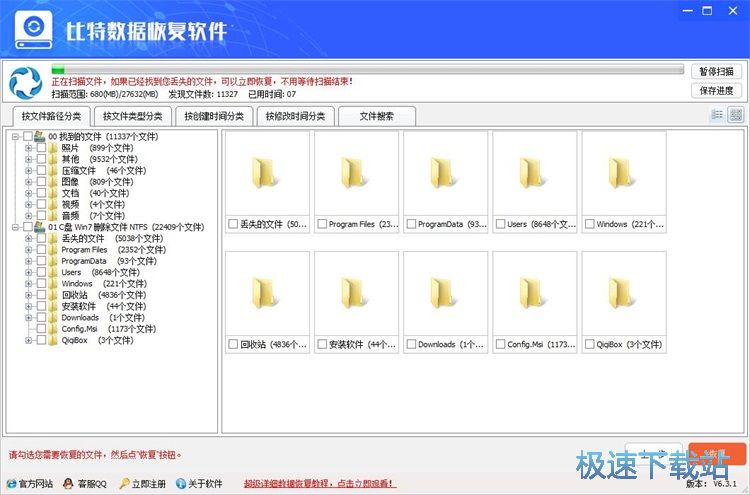The width and height of the screenshot is (750, 495).
Task: Tick the 文档 tree checkbox
Action: point(42,193)
